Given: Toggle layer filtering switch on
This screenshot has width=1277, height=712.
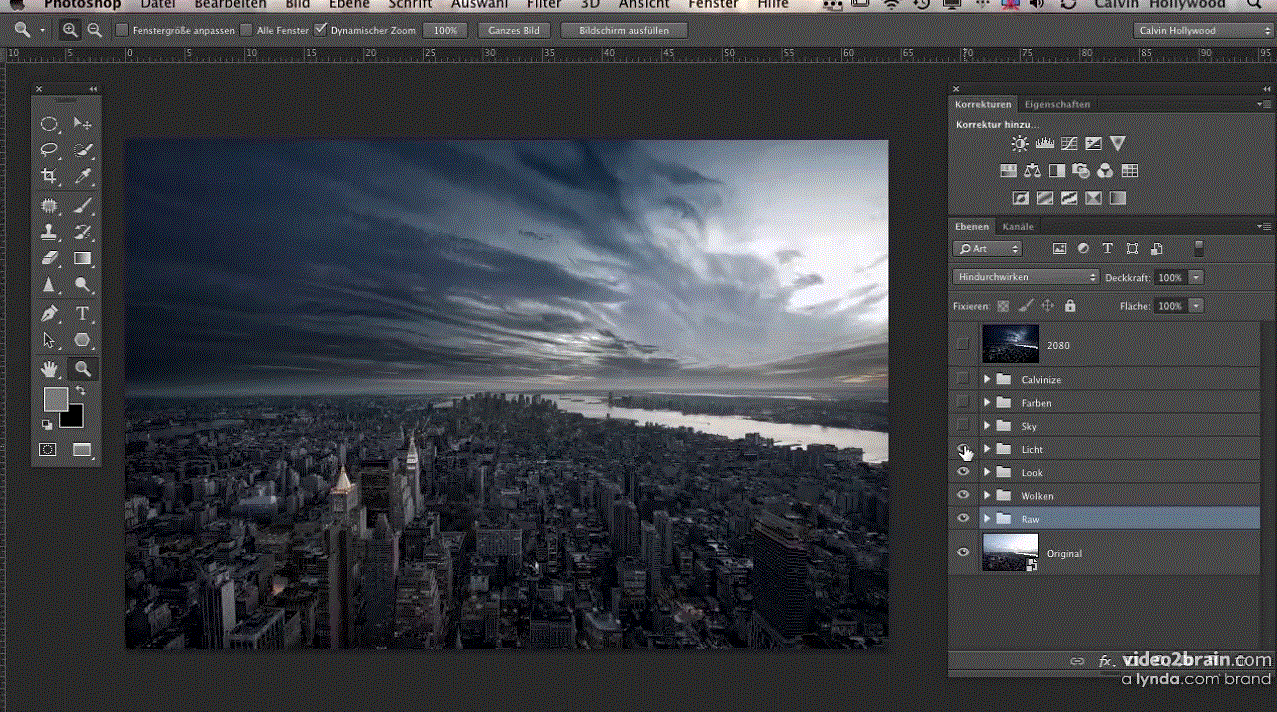Looking at the screenshot, I should (1199, 249).
